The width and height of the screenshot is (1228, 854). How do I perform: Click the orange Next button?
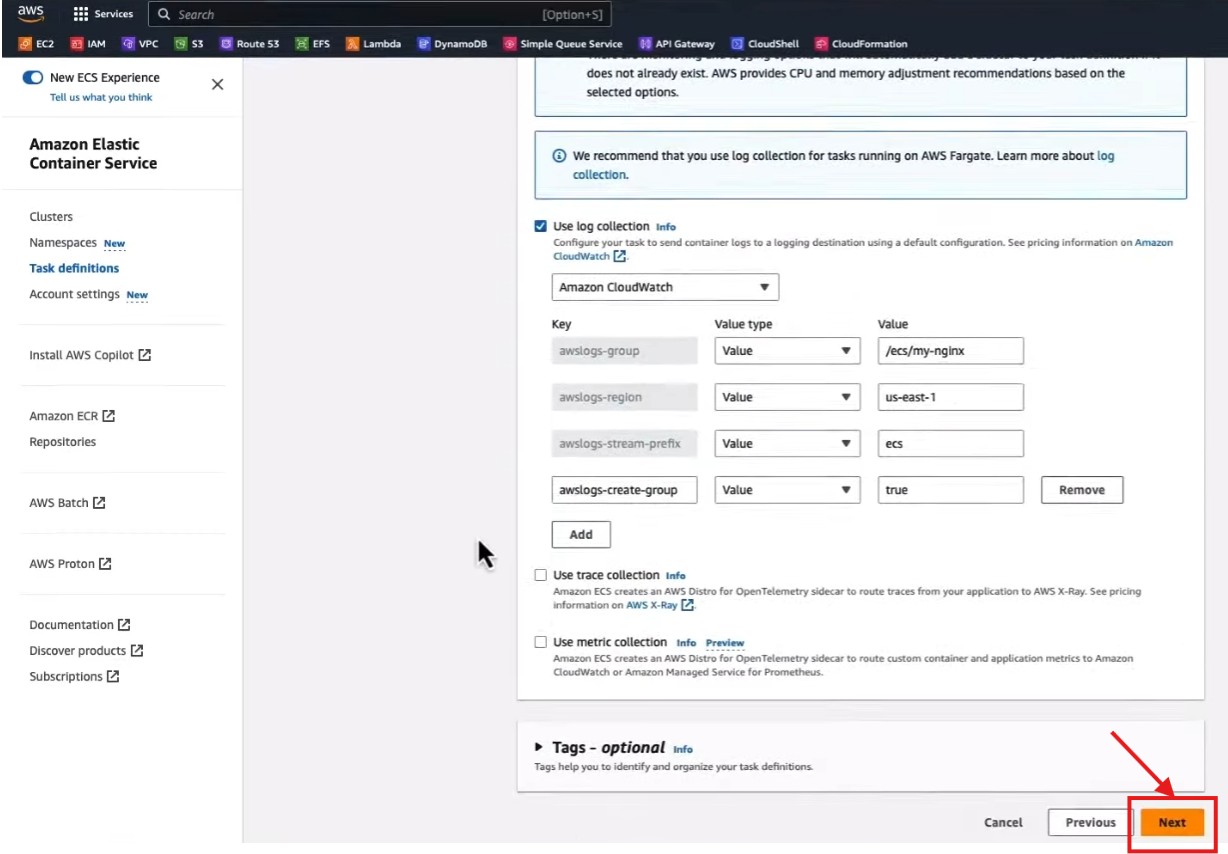(1171, 822)
